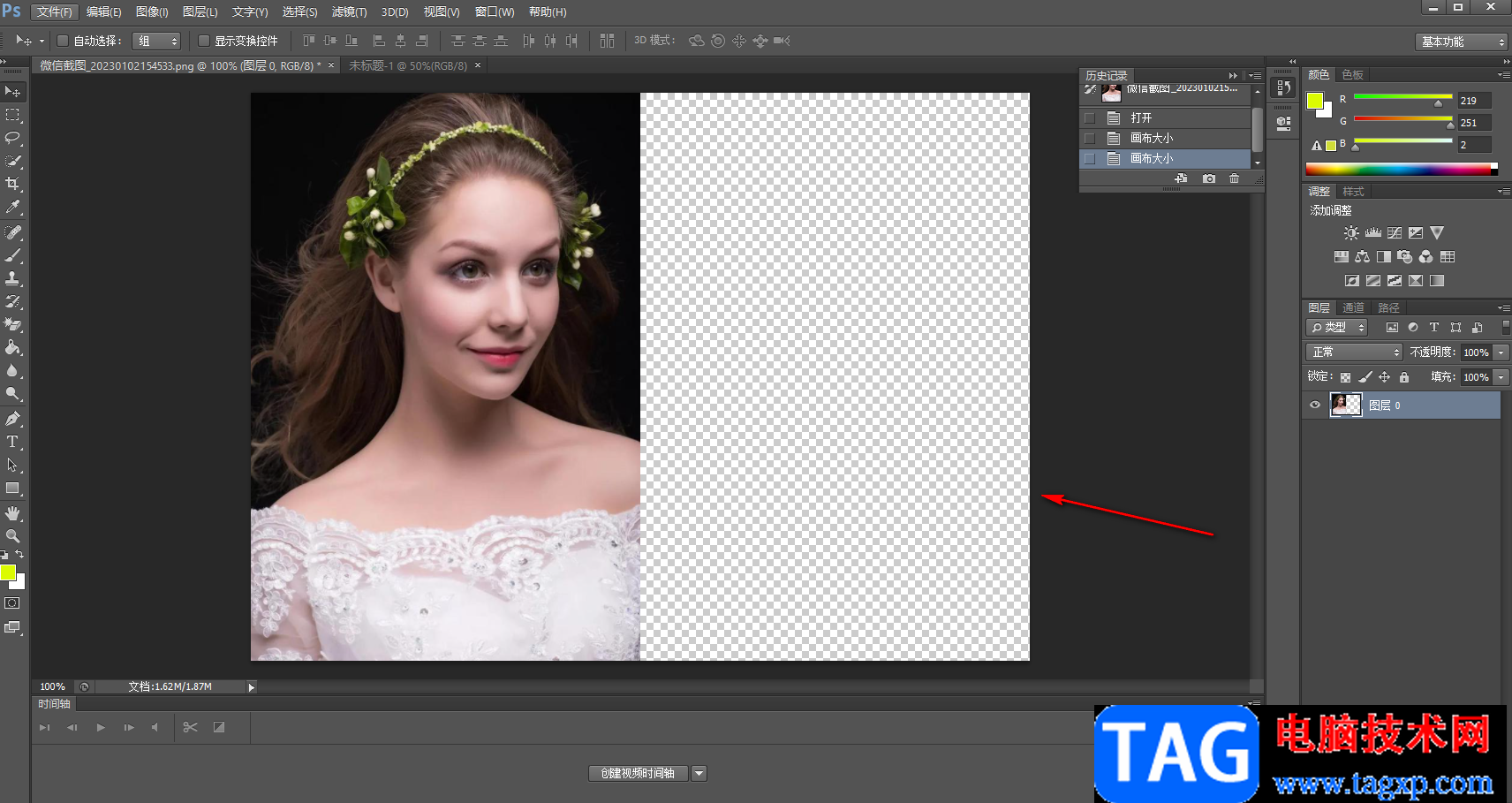Image resolution: width=1512 pixels, height=803 pixels.
Task: Switch to the 通道 tab
Action: point(1353,307)
